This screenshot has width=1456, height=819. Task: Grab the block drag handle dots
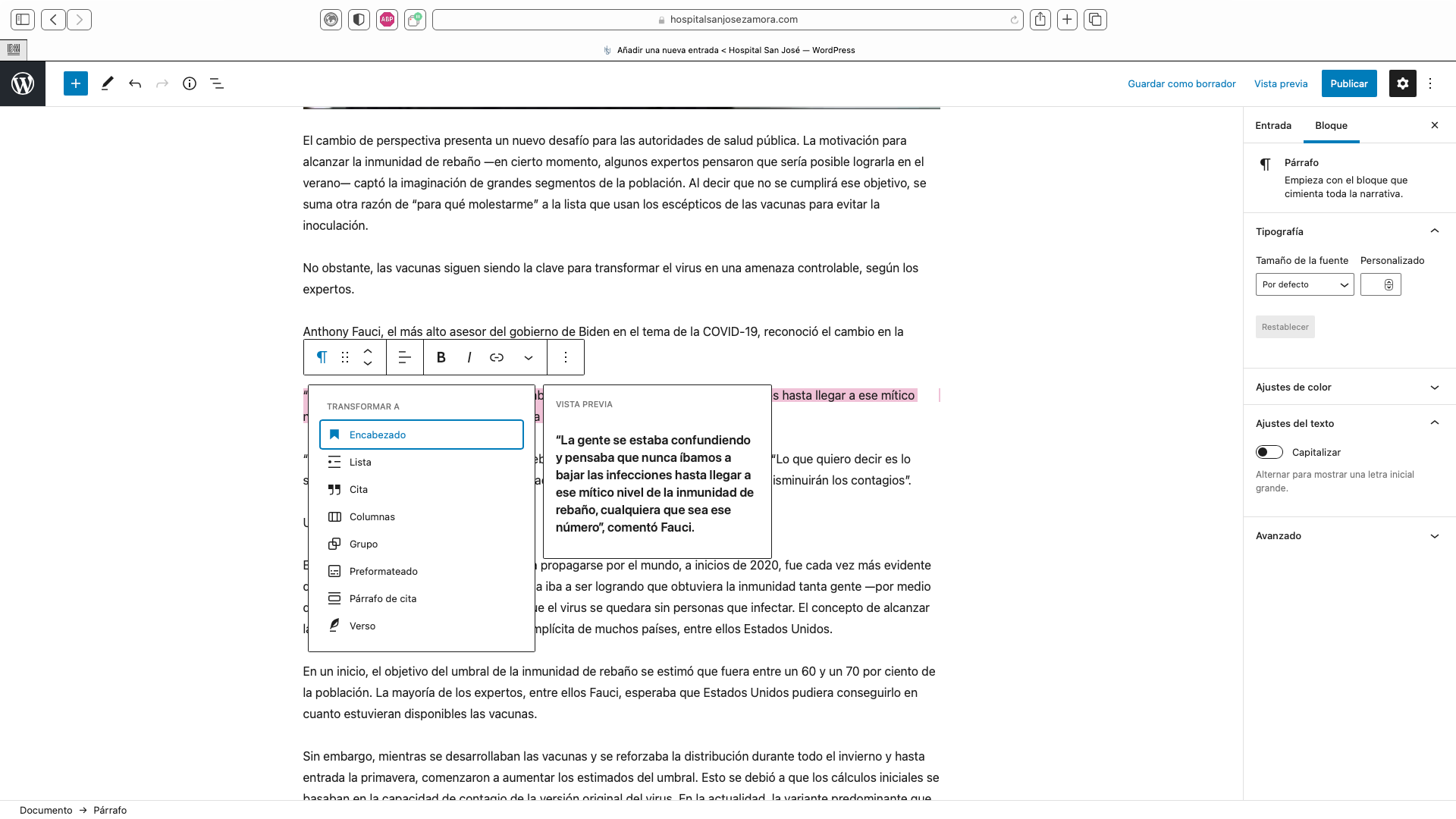tap(345, 357)
